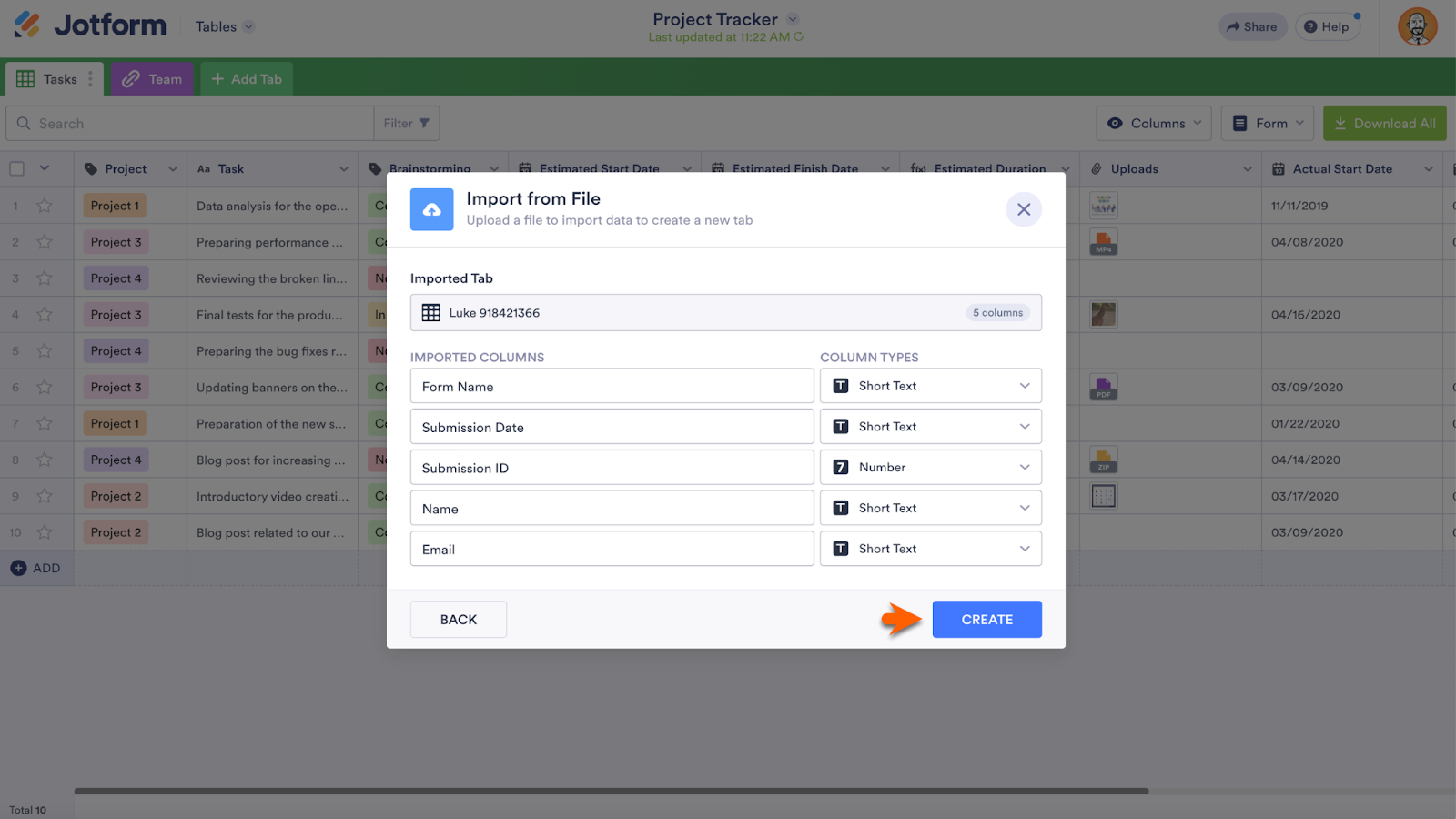Click the user profile avatar
The image size is (1456, 819).
click(1417, 27)
